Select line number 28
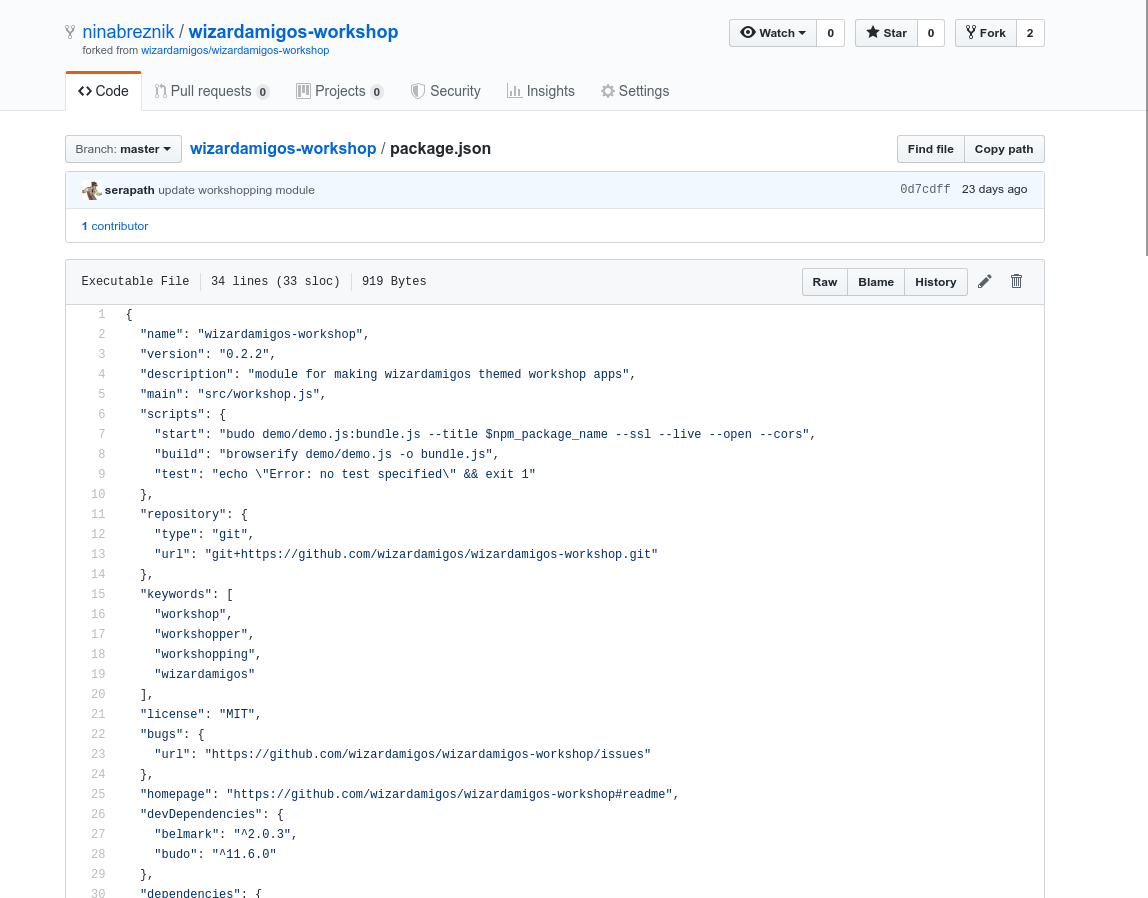 point(98,854)
